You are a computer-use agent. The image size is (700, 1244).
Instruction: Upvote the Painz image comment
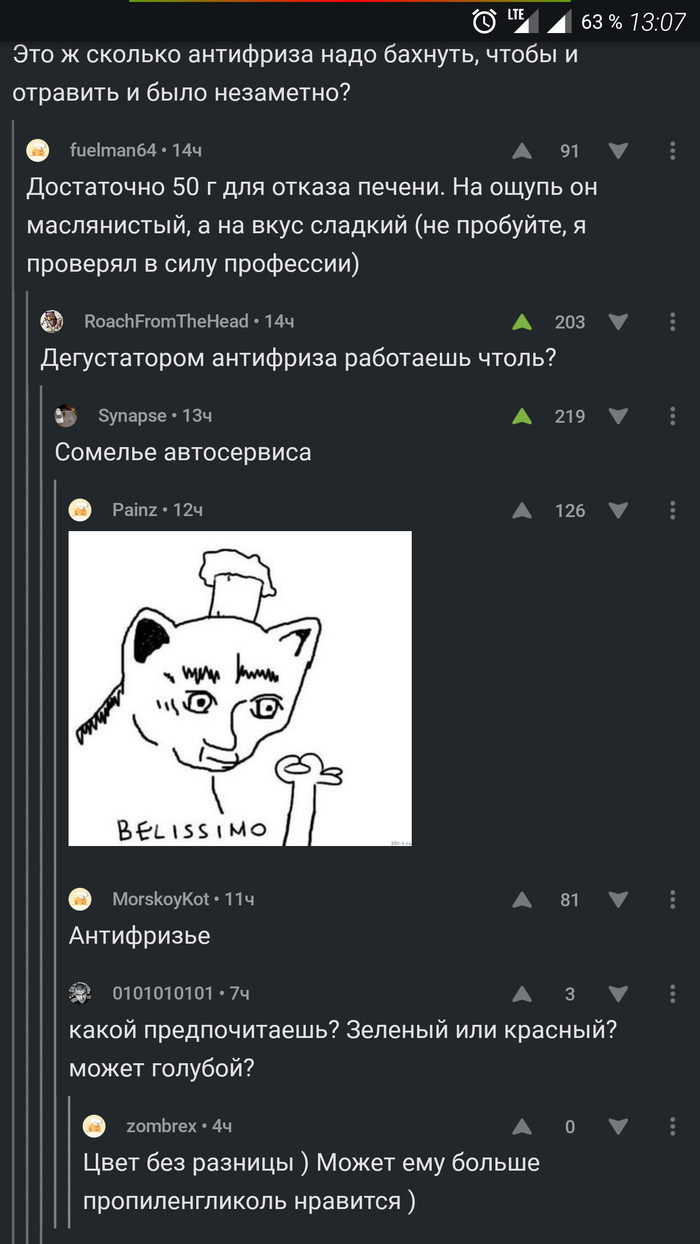point(522,511)
